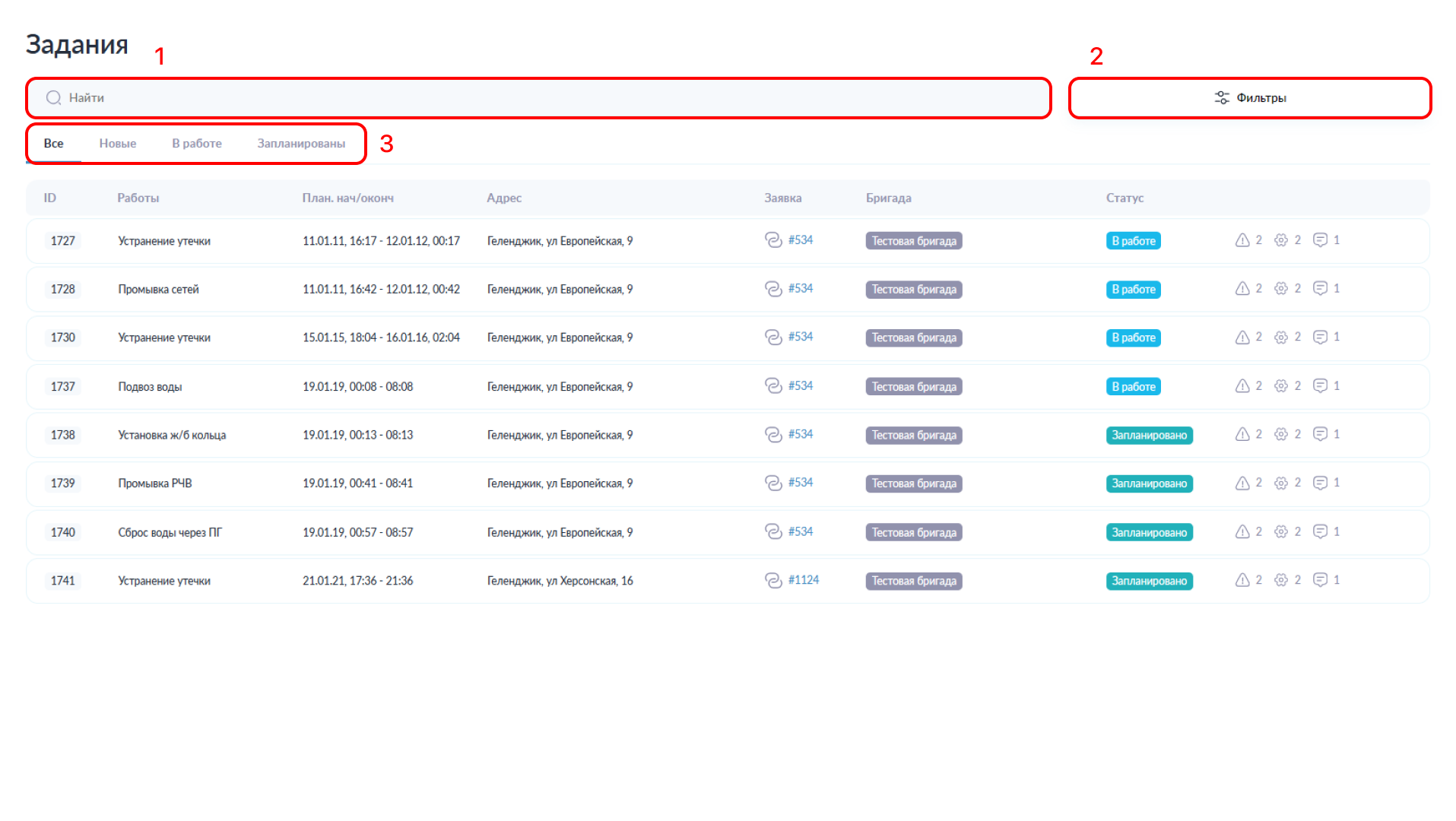The image size is (1456, 821).
Task: Click the warning triangle icon in task 1727 row
Action: coord(1242,240)
